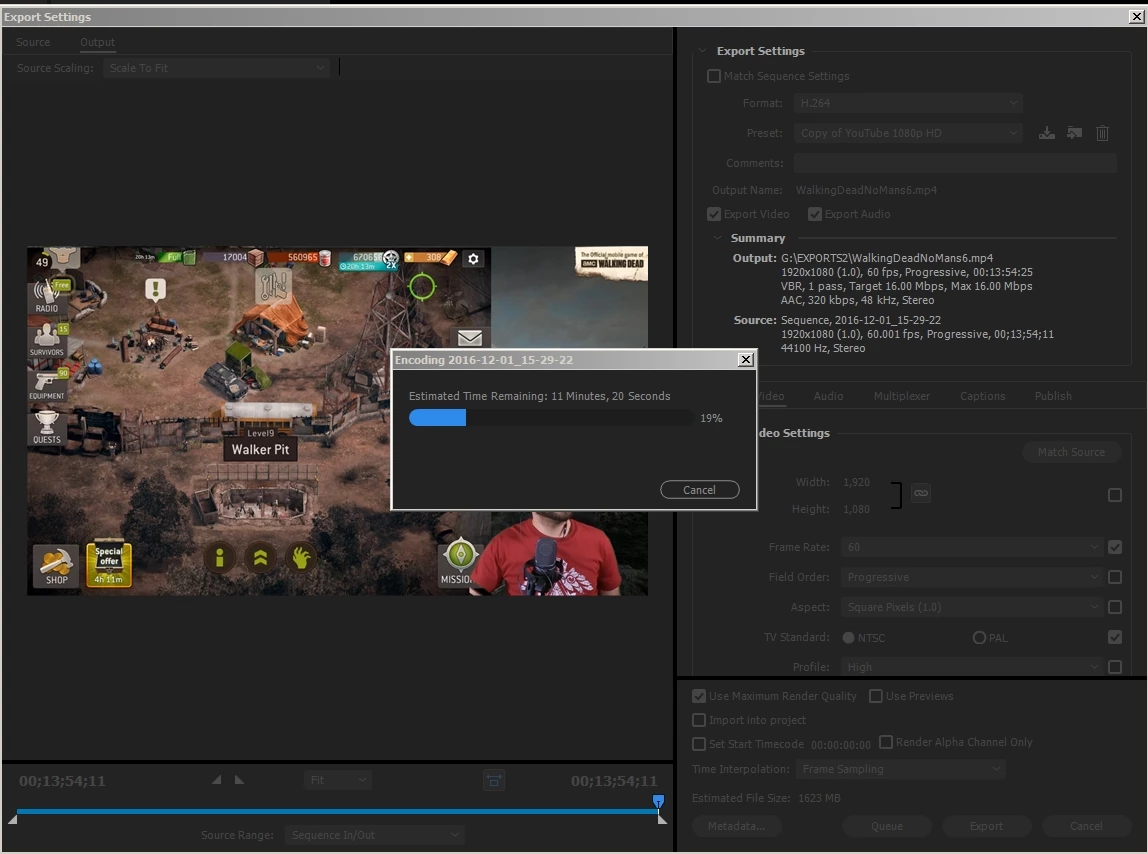Click the encoding progress bar
Screen dimensions: 1148x854
click(x=551, y=417)
